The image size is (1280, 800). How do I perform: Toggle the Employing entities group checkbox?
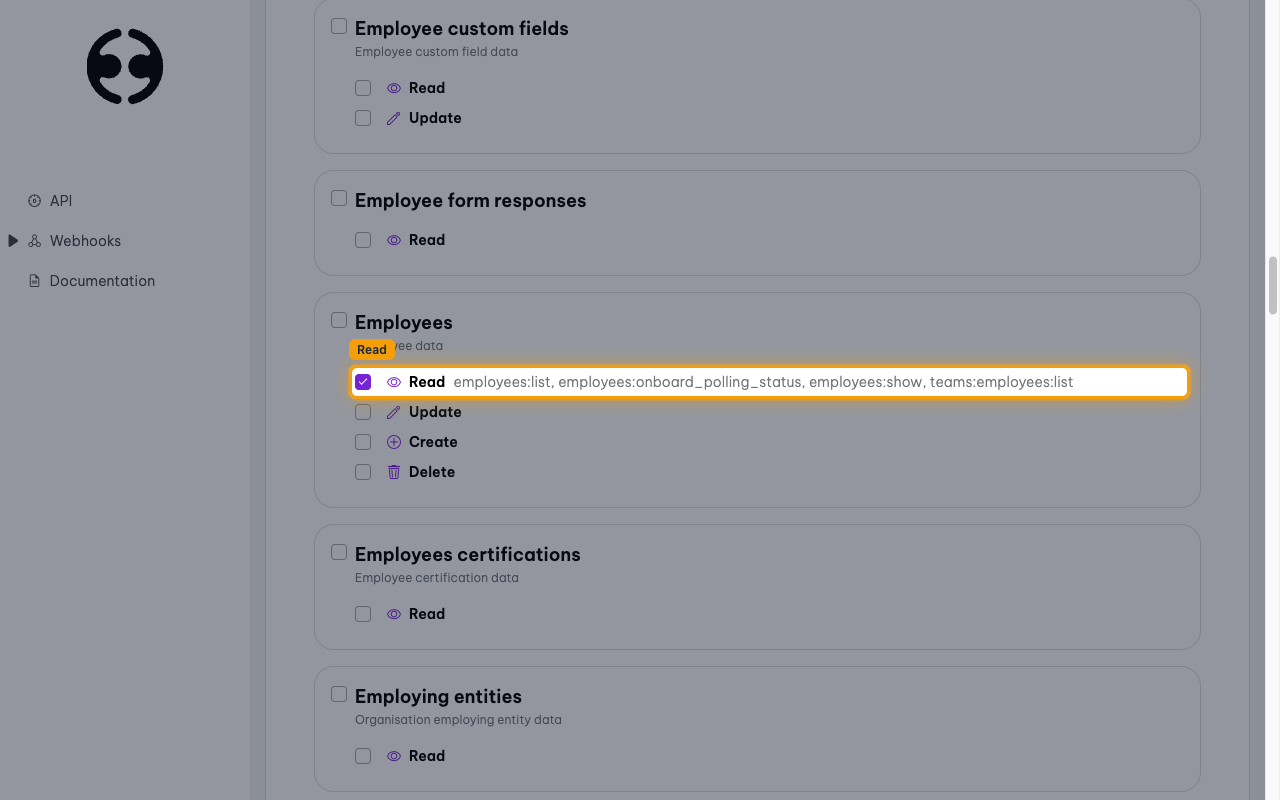pyautogui.click(x=339, y=694)
